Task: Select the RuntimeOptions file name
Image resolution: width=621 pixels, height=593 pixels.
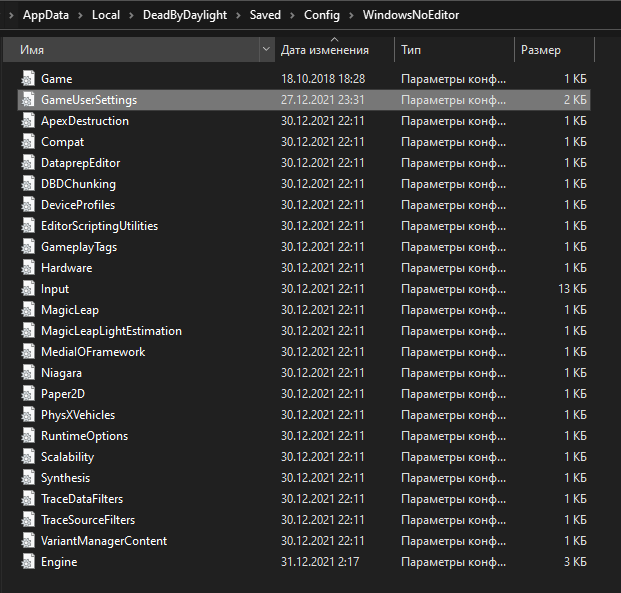Action: 84,436
